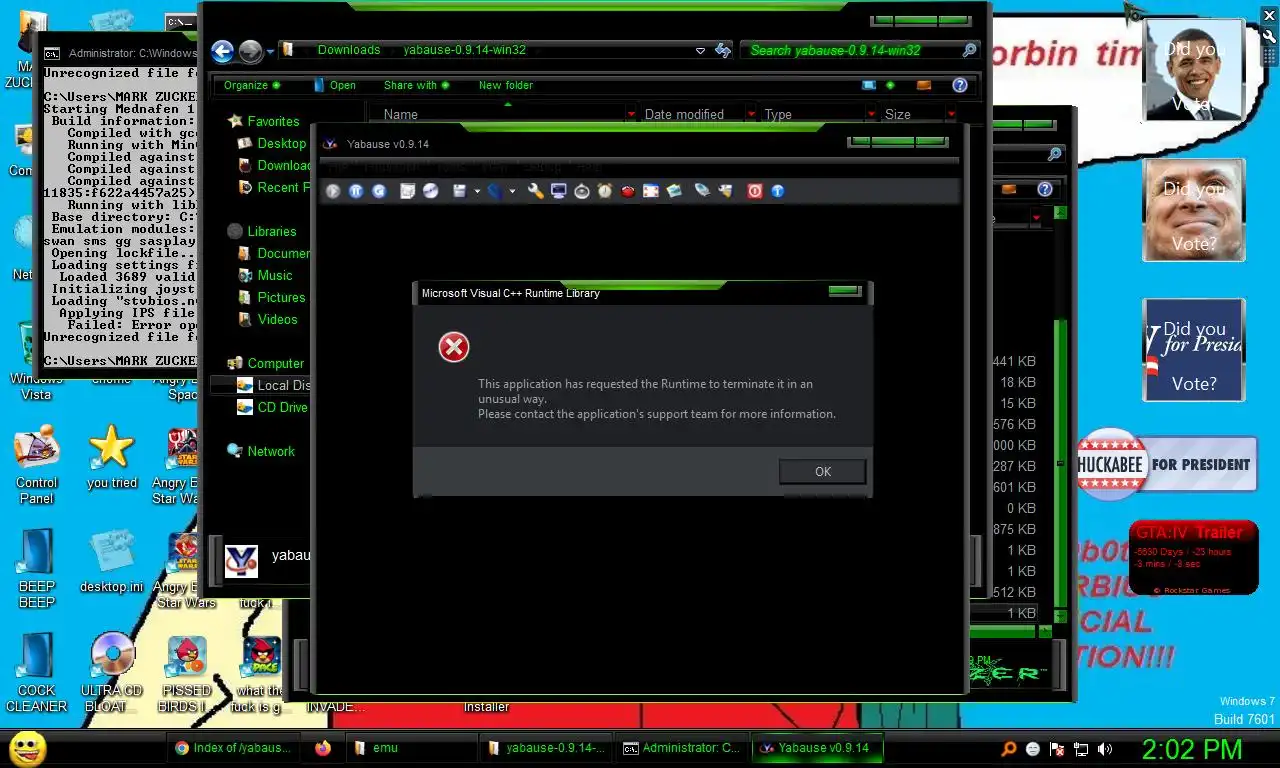This screenshot has height=768, width=1280.
Task: Click the help icon in the back emu window
Action: 1045,189
